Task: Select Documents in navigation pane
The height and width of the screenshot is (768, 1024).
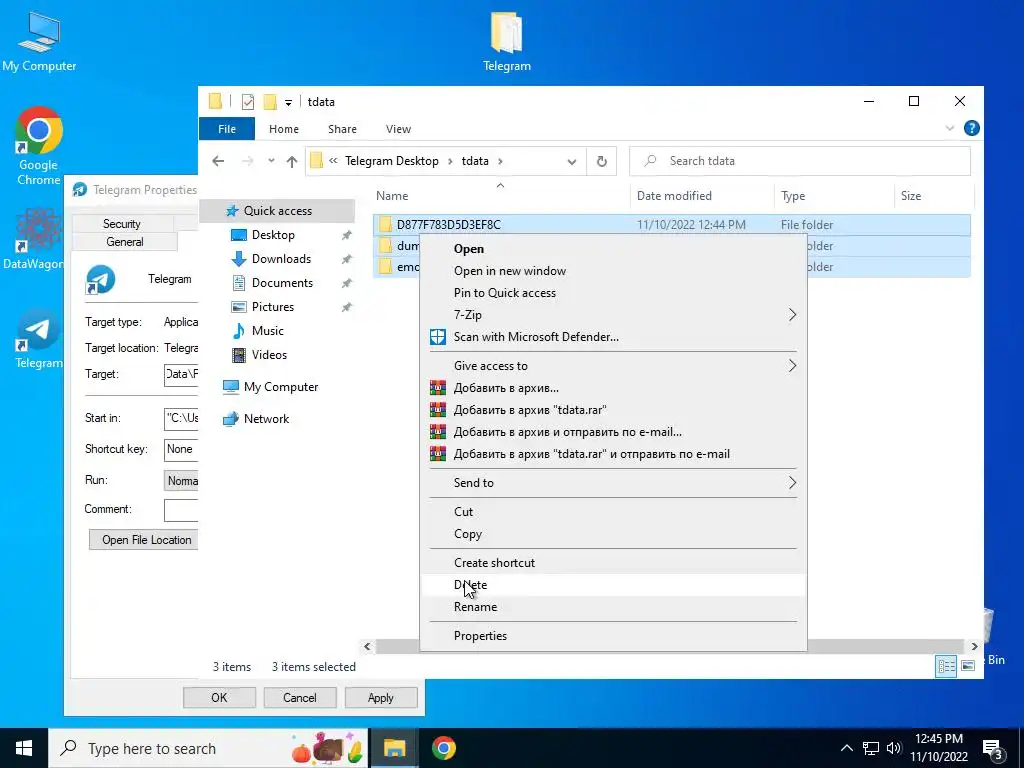Action: pos(282,283)
